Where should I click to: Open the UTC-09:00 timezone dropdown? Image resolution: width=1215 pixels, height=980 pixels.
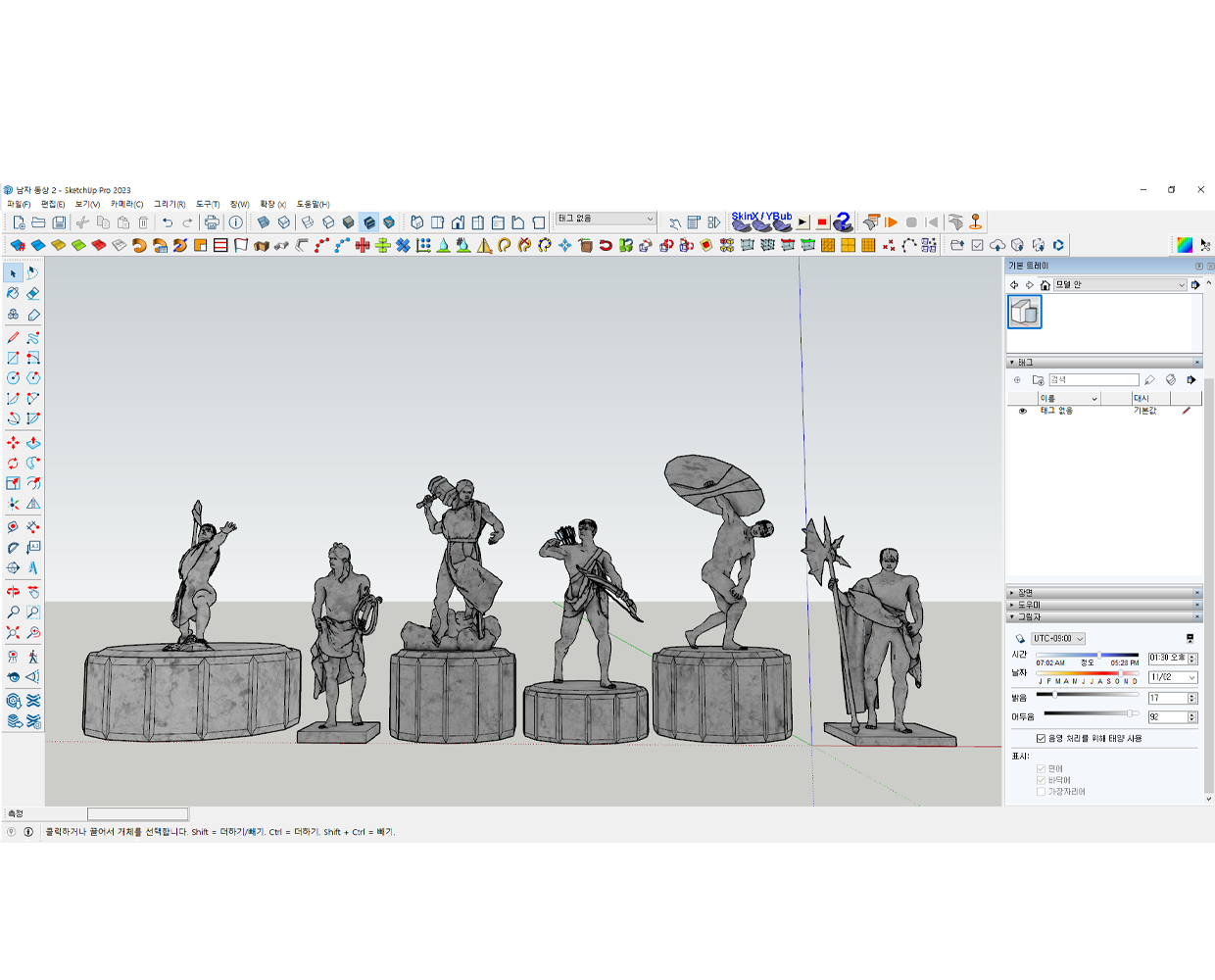tap(1058, 639)
